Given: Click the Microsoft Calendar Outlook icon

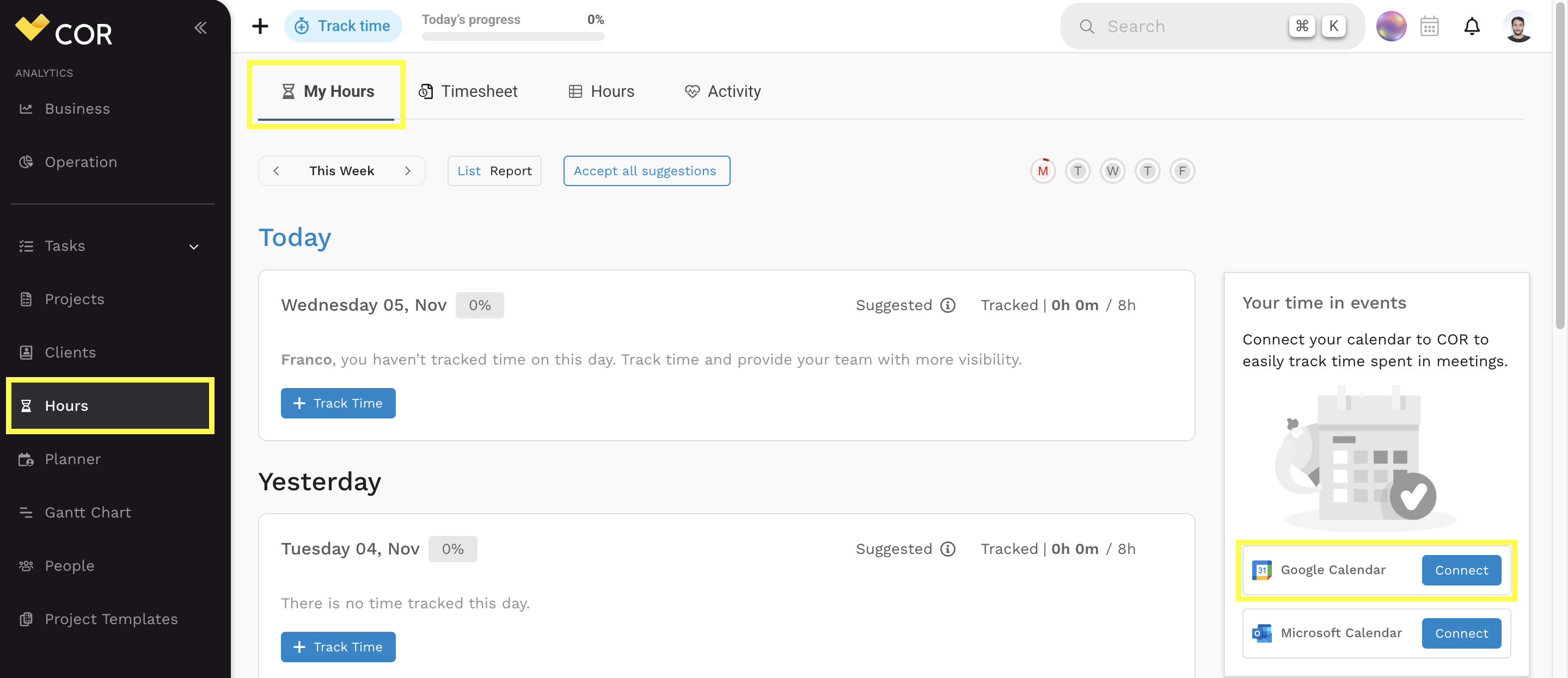Looking at the screenshot, I should point(1261,633).
